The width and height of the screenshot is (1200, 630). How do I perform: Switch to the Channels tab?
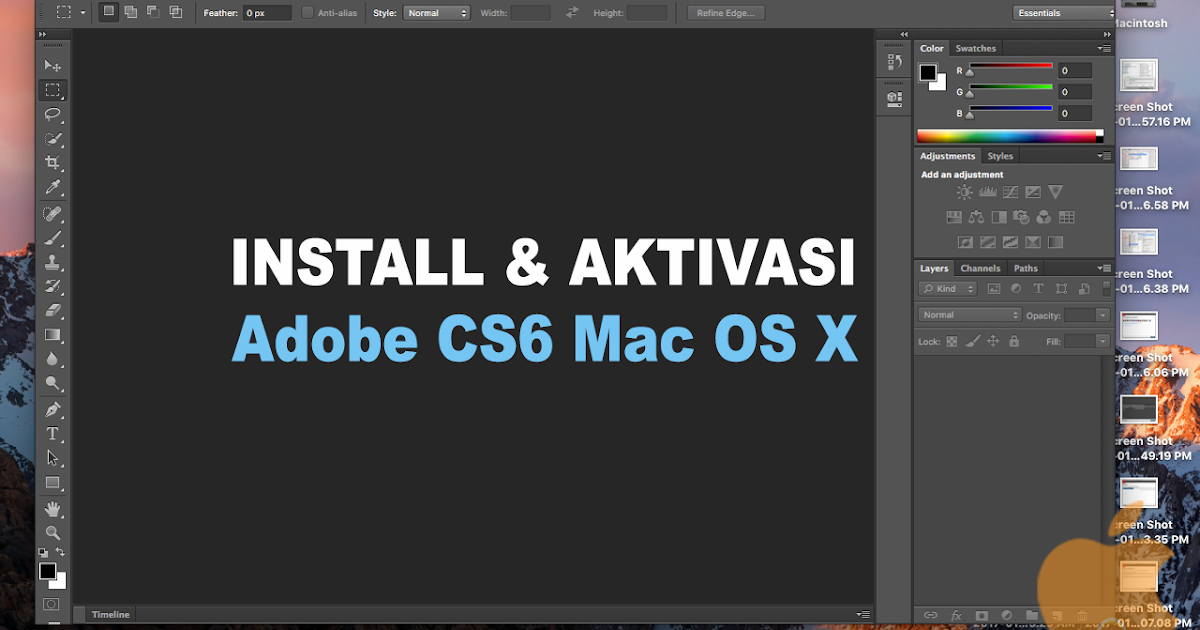tap(980, 267)
